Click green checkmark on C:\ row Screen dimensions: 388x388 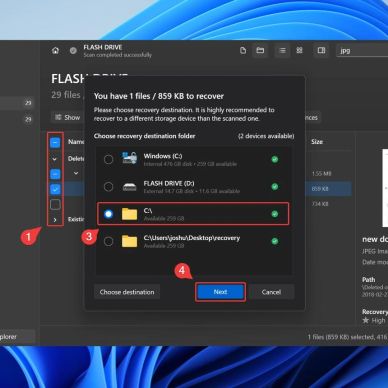click(275, 214)
